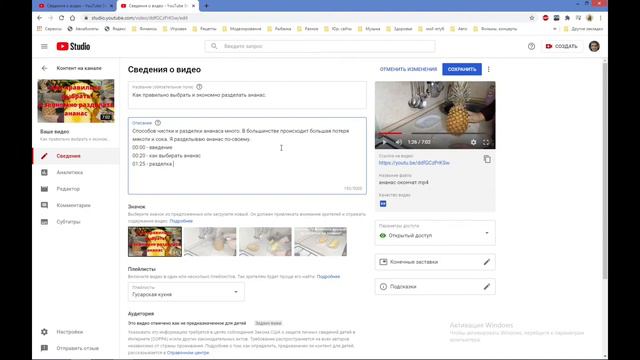Click the help icon beside description label
Image resolution: width=640 pixels, height=360 pixels.
[x=158, y=123]
